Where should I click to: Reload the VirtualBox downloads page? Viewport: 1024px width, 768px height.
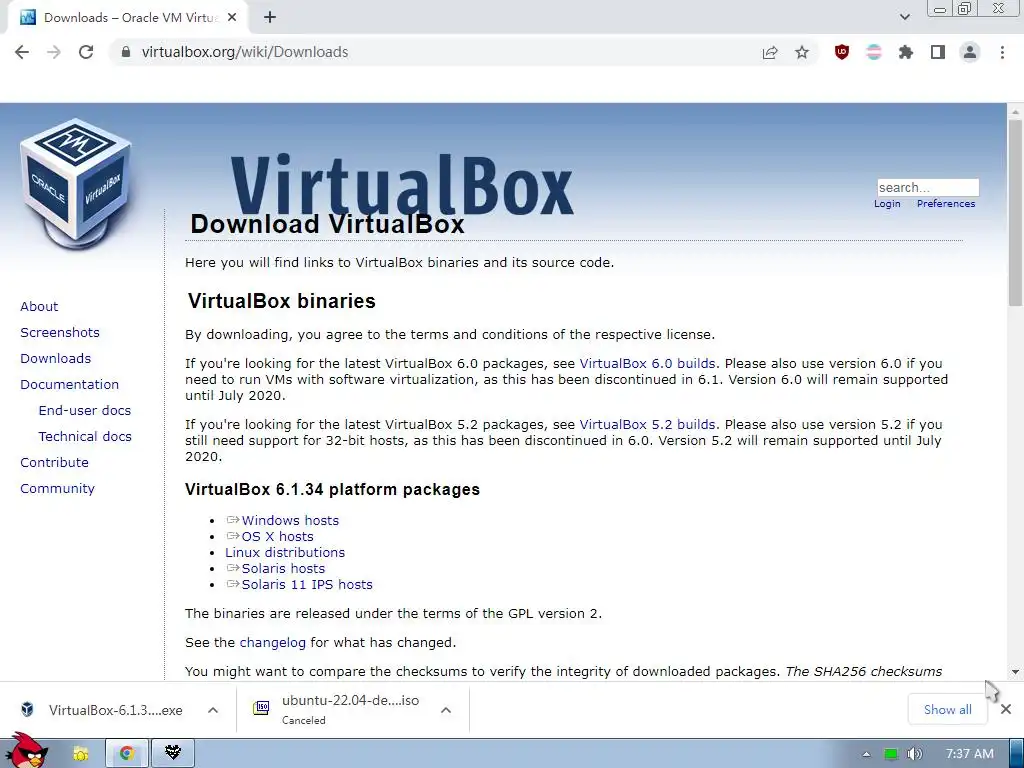[86, 52]
